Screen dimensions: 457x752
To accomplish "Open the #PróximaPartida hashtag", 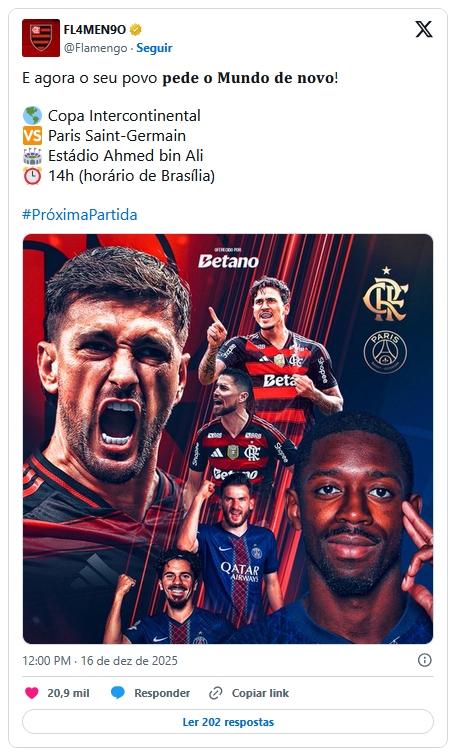I will click(80, 214).
